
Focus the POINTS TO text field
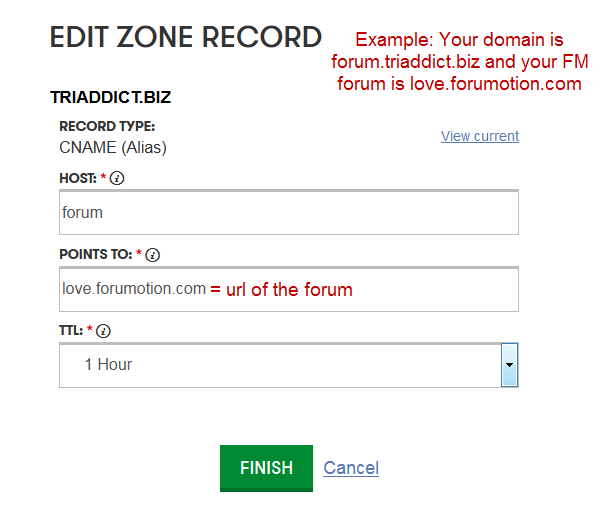click(x=289, y=289)
